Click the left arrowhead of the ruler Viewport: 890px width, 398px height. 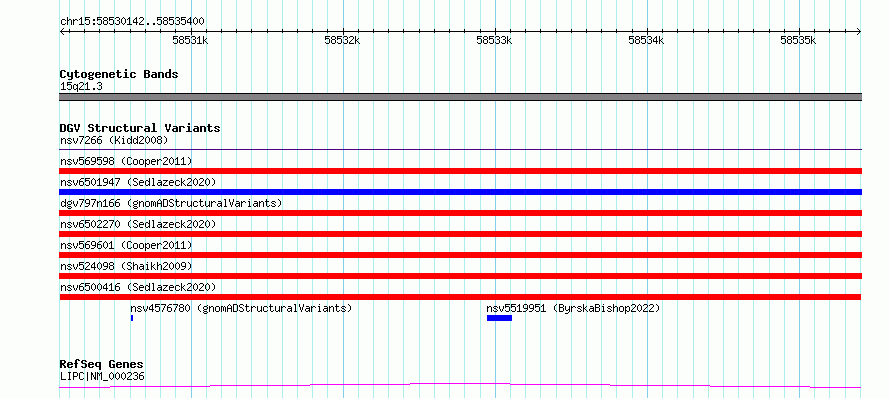click(62, 32)
